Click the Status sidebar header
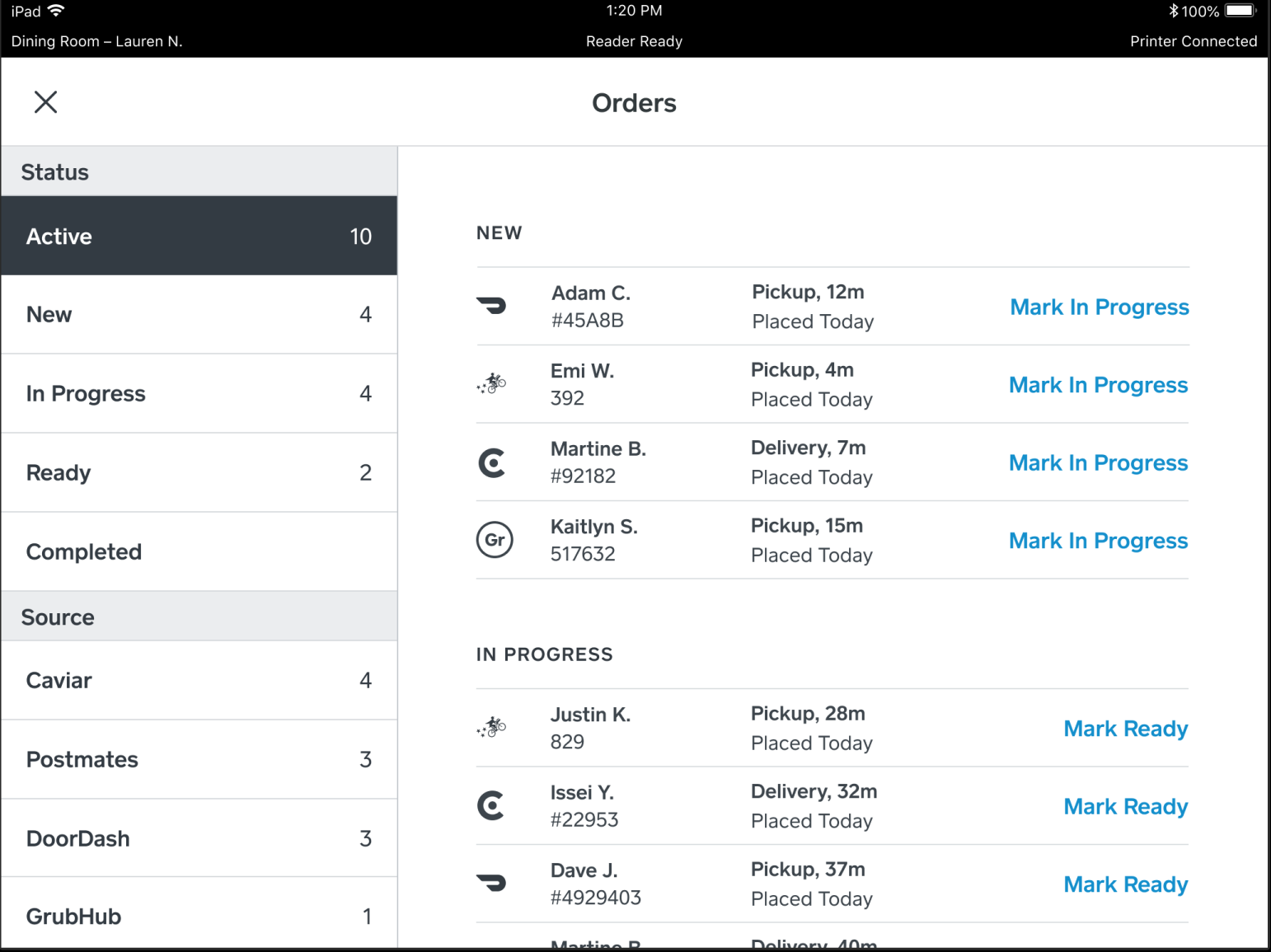The image size is (1271, 952). (199, 171)
